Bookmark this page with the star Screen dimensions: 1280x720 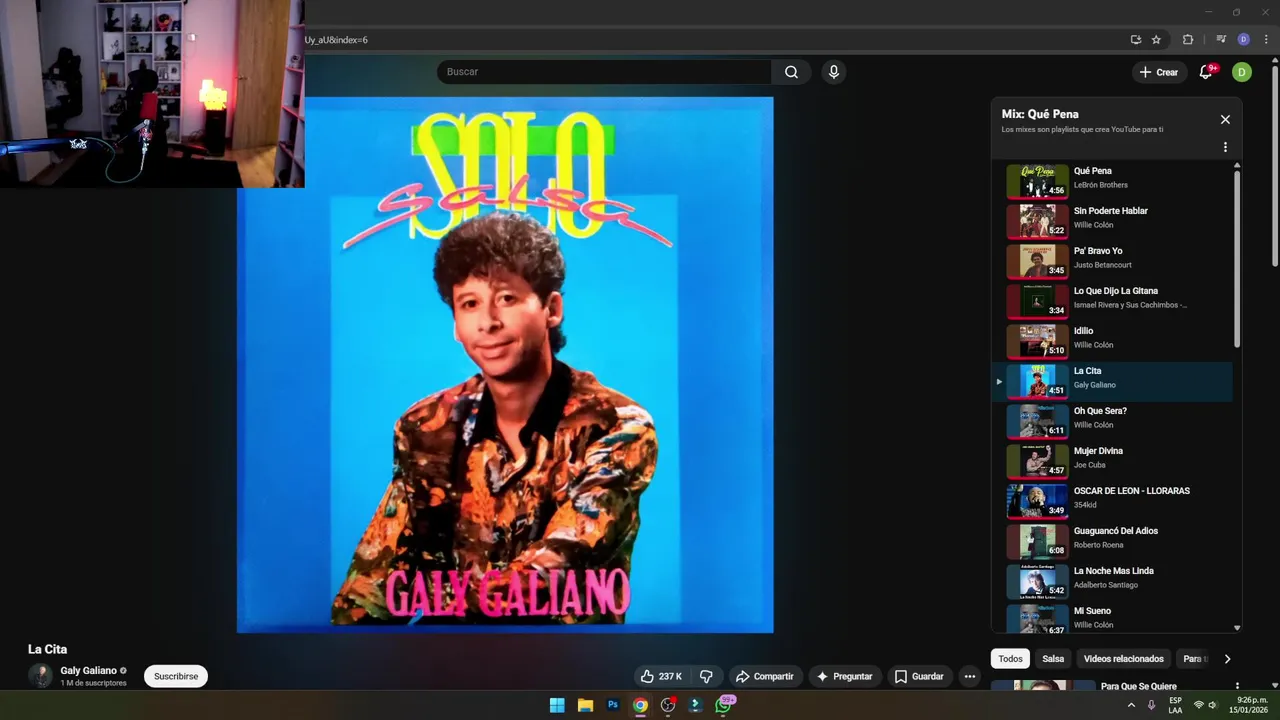(x=1156, y=40)
